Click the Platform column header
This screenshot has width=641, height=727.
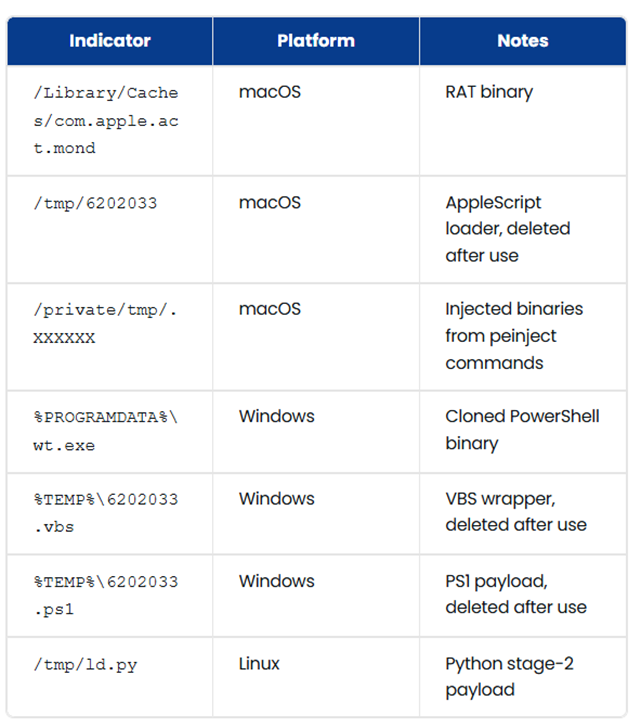pos(315,41)
